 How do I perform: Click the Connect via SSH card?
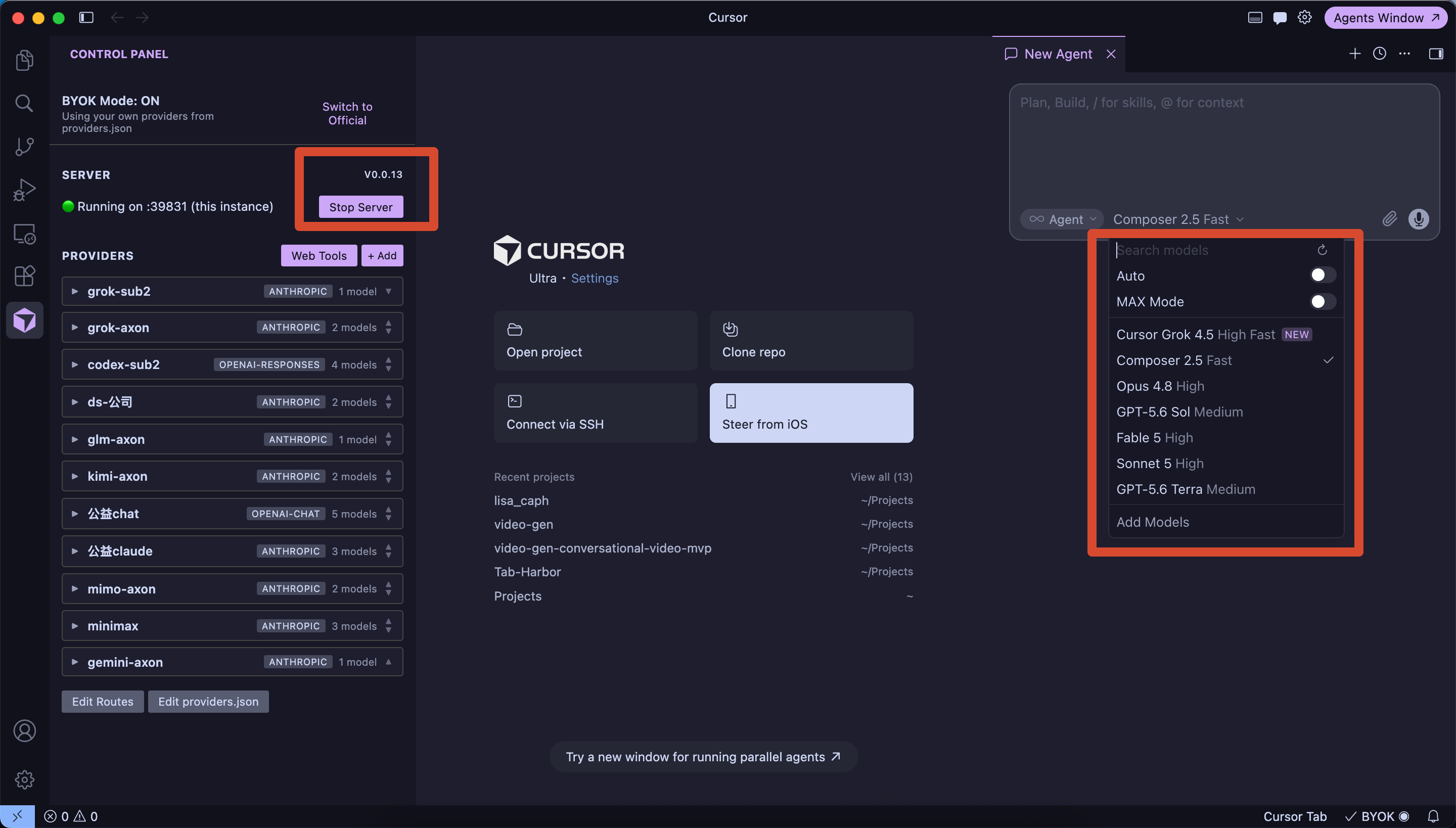(x=596, y=413)
